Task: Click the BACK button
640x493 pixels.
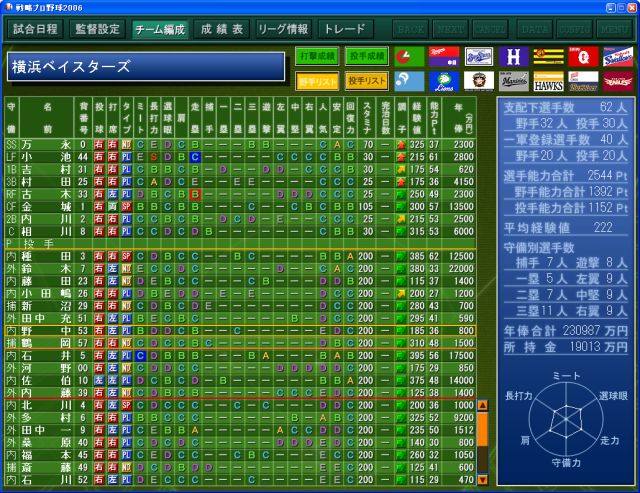Action: point(411,29)
